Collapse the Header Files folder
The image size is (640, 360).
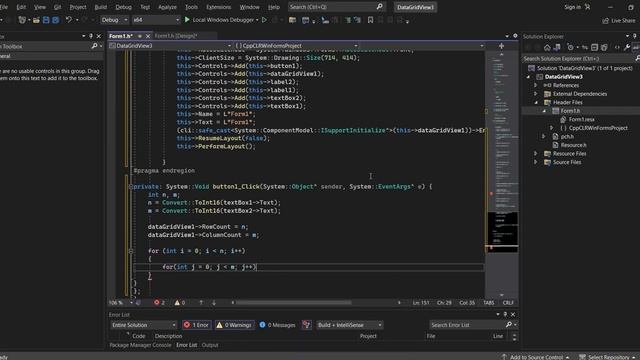click(x=536, y=102)
